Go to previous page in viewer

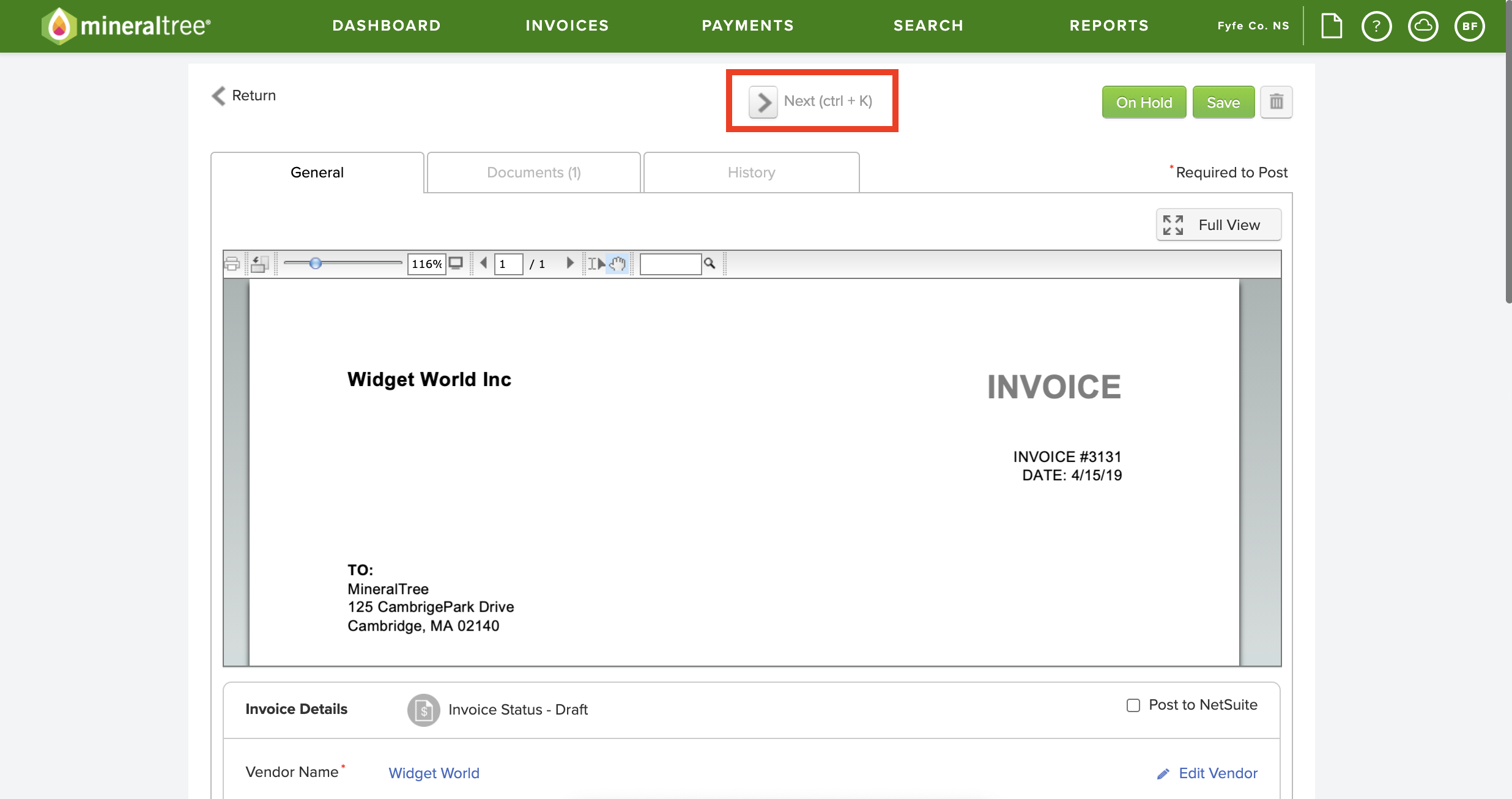point(484,263)
